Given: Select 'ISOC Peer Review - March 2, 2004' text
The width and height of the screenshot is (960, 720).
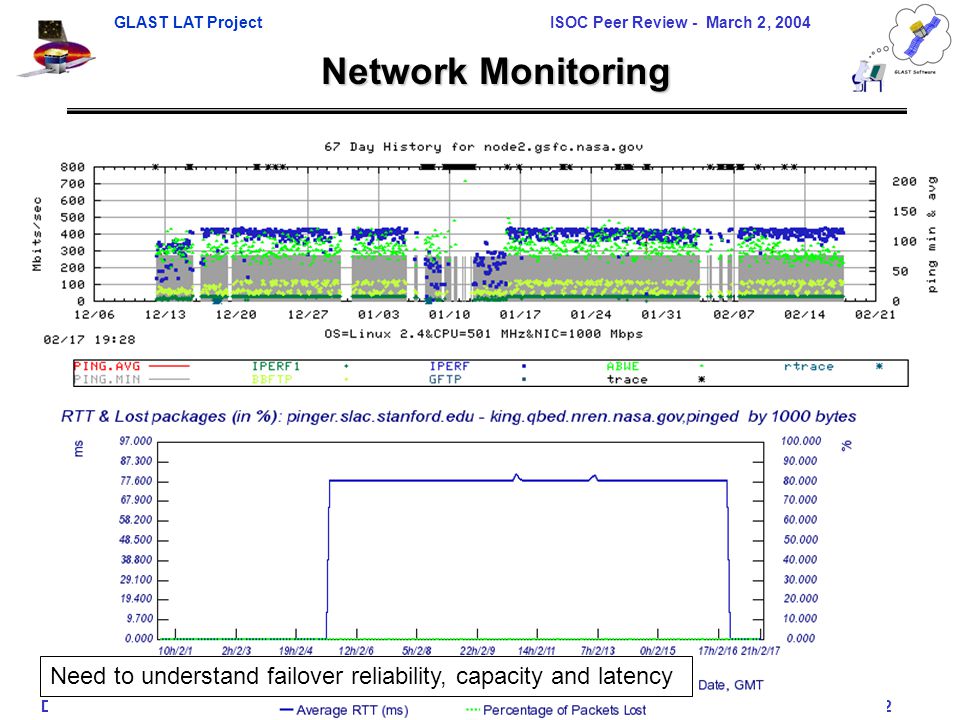Looking at the screenshot, I should coord(680,23).
